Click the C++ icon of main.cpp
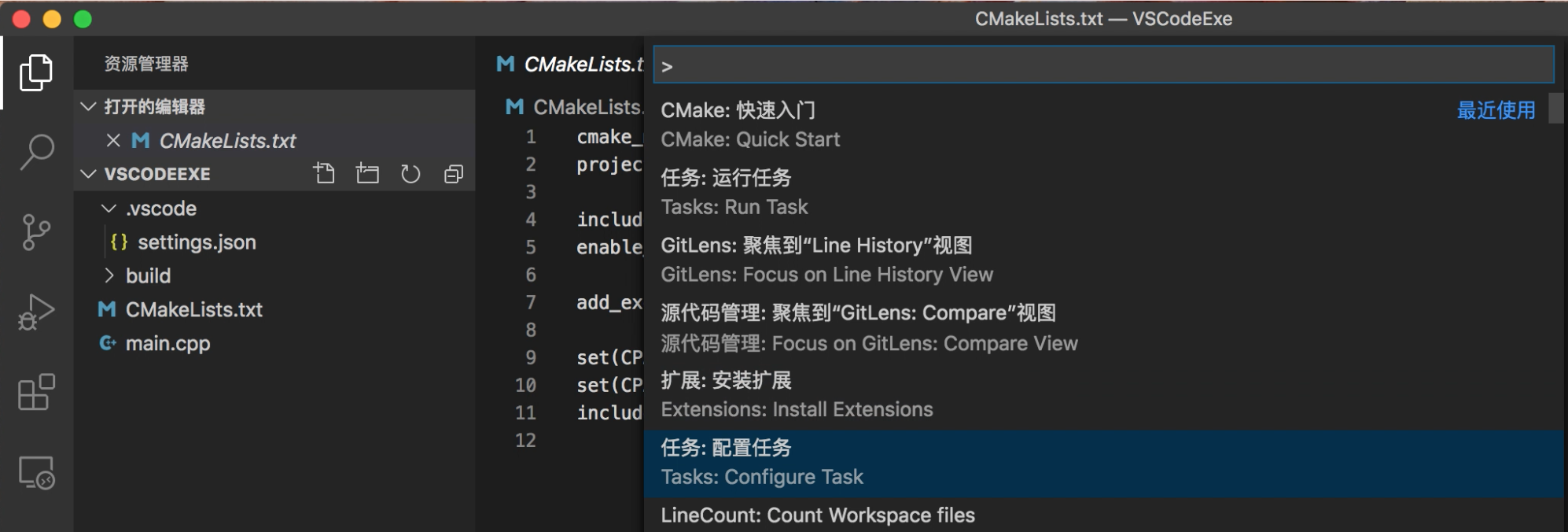The image size is (1568, 532). [x=108, y=343]
